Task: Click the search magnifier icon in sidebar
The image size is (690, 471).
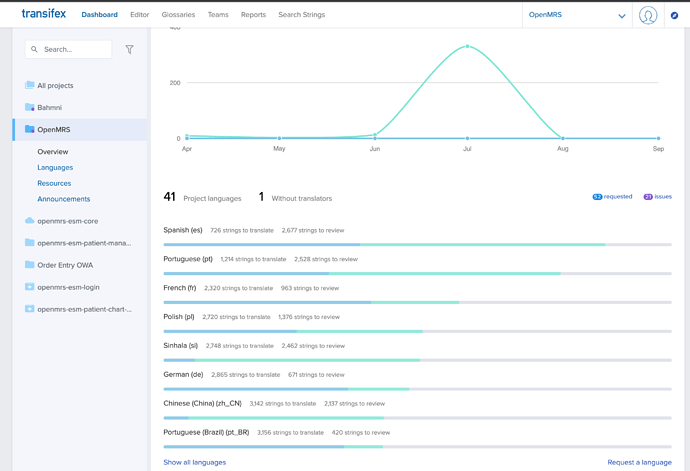Action: pyautogui.click(x=34, y=49)
